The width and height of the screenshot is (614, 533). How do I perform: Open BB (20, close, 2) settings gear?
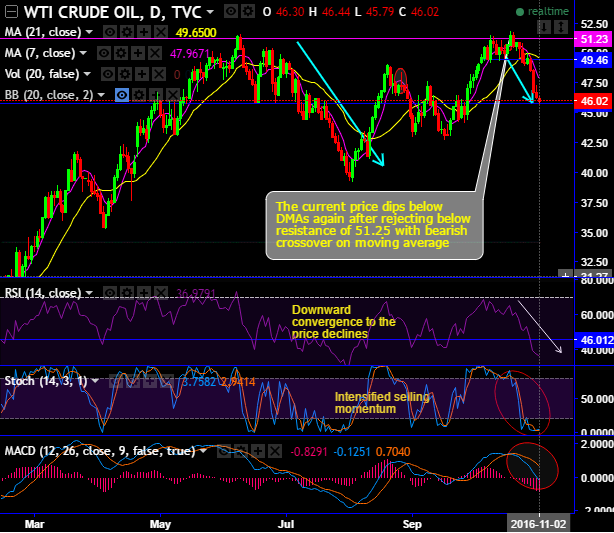(139, 95)
